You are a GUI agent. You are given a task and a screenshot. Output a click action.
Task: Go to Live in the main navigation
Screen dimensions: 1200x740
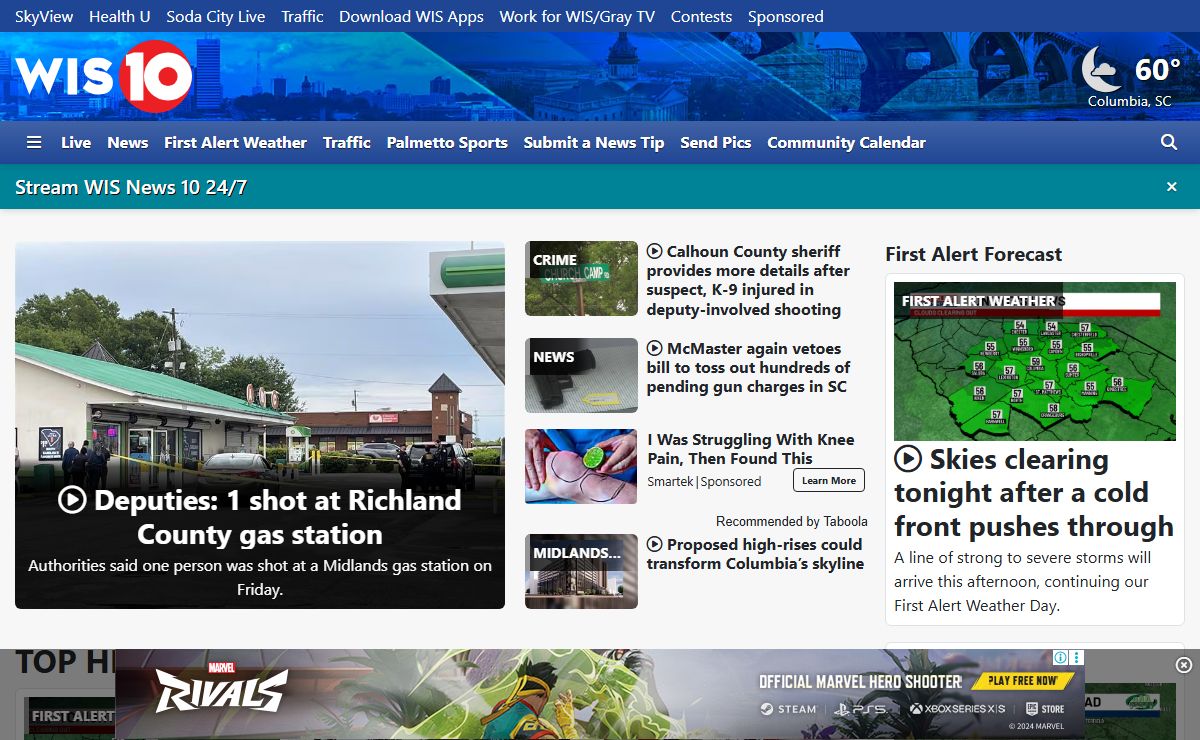76,142
